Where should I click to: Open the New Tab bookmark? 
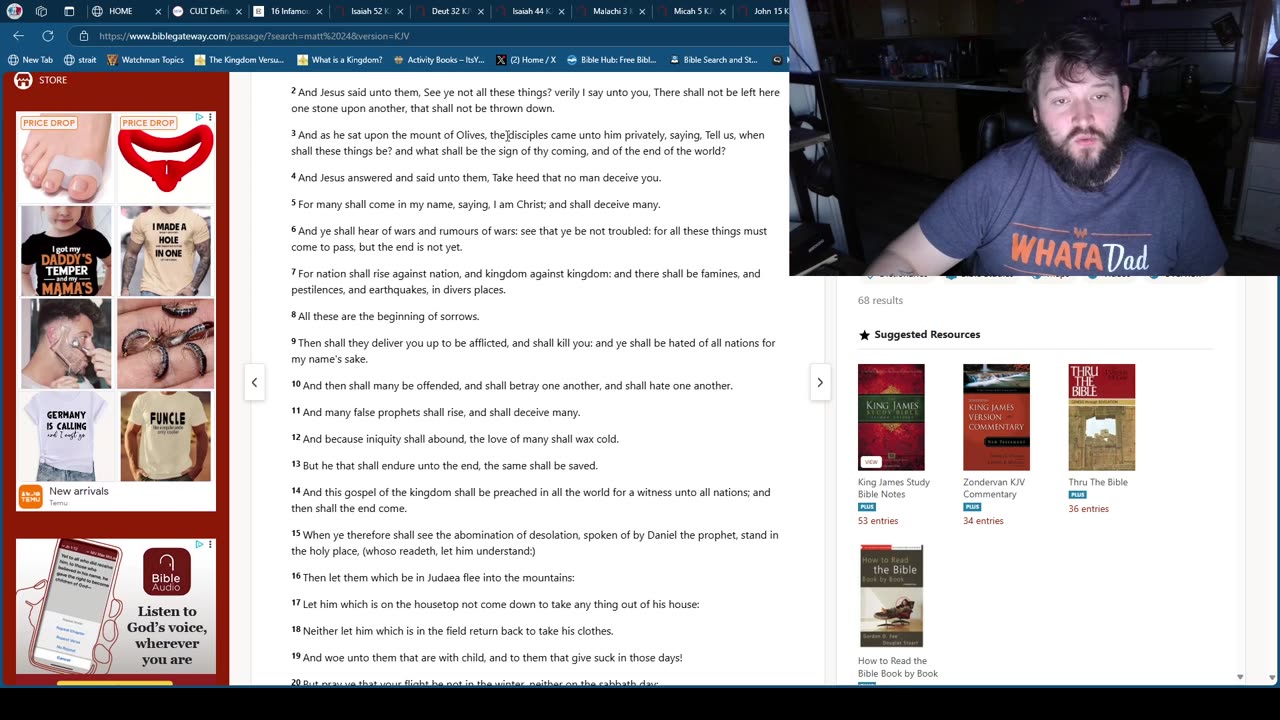pos(30,60)
